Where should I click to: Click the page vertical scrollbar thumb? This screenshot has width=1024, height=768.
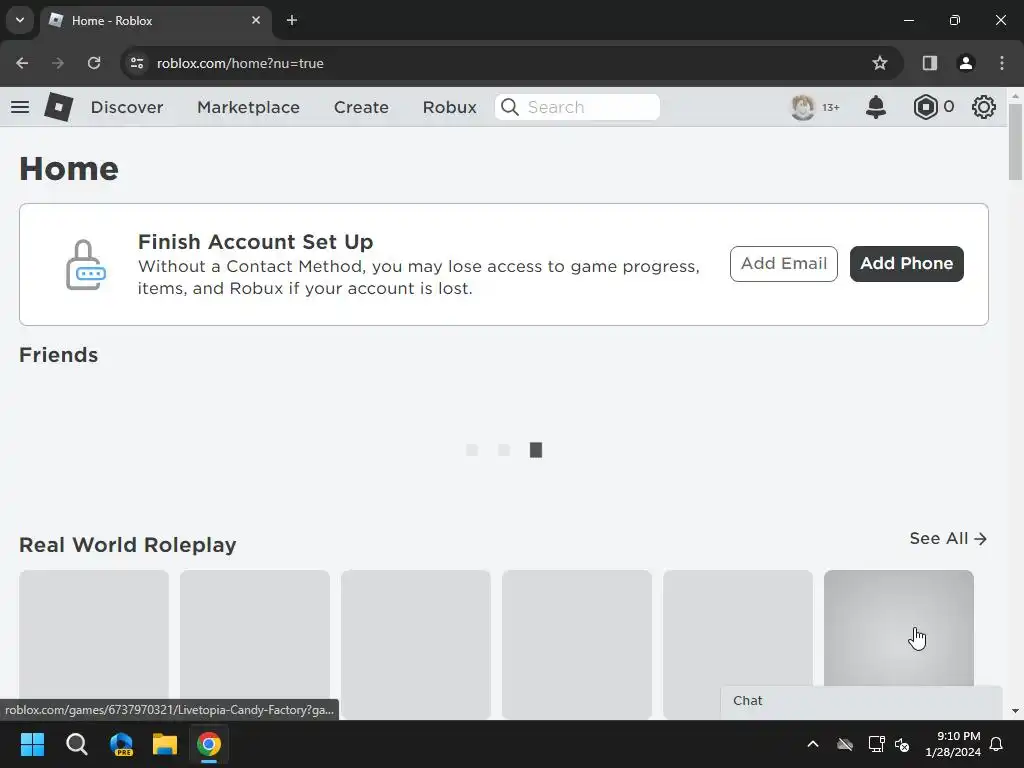(x=1015, y=142)
